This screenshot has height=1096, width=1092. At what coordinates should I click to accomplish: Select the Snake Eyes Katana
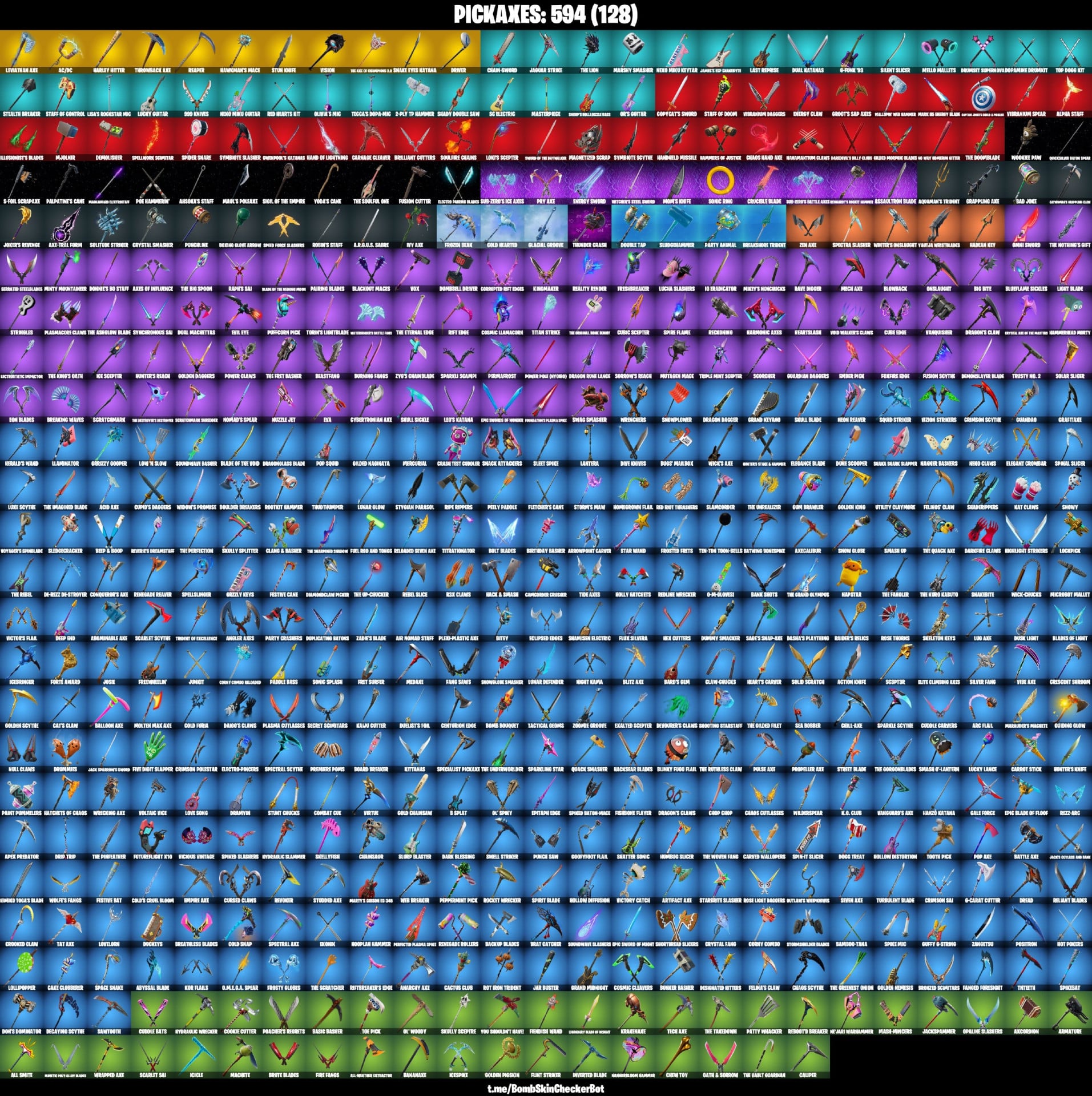click(x=415, y=52)
